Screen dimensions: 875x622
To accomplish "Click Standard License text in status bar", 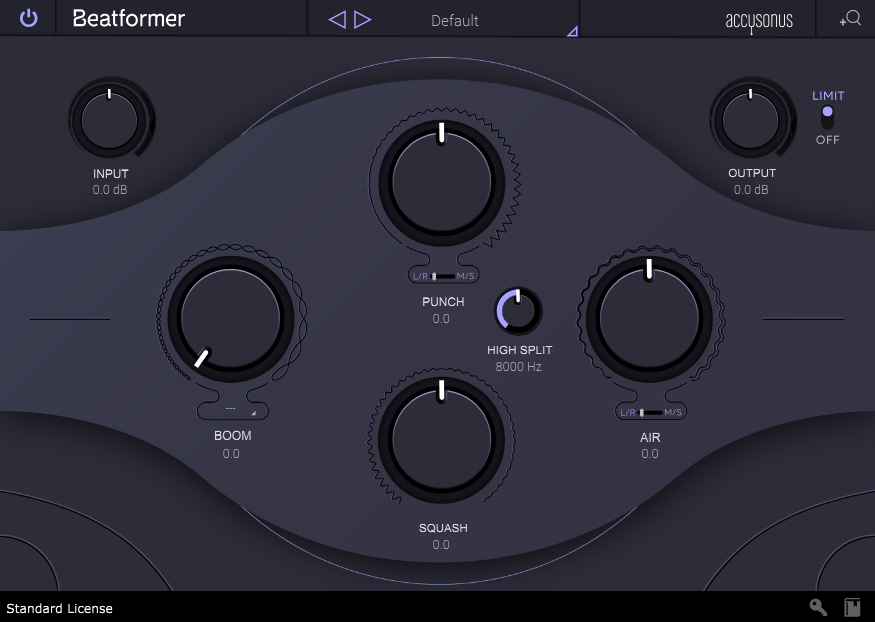I will coord(58,607).
